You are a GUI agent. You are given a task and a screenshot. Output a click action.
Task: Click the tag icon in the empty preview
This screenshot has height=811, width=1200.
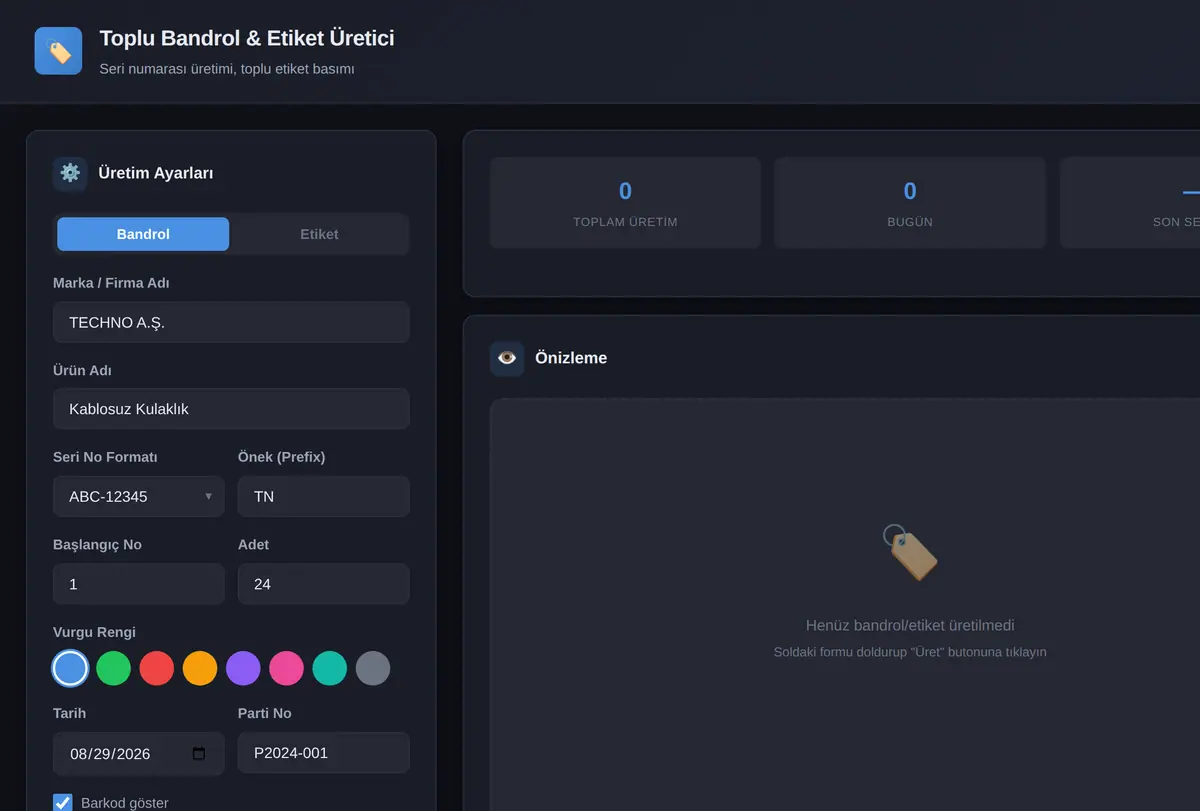(910, 551)
